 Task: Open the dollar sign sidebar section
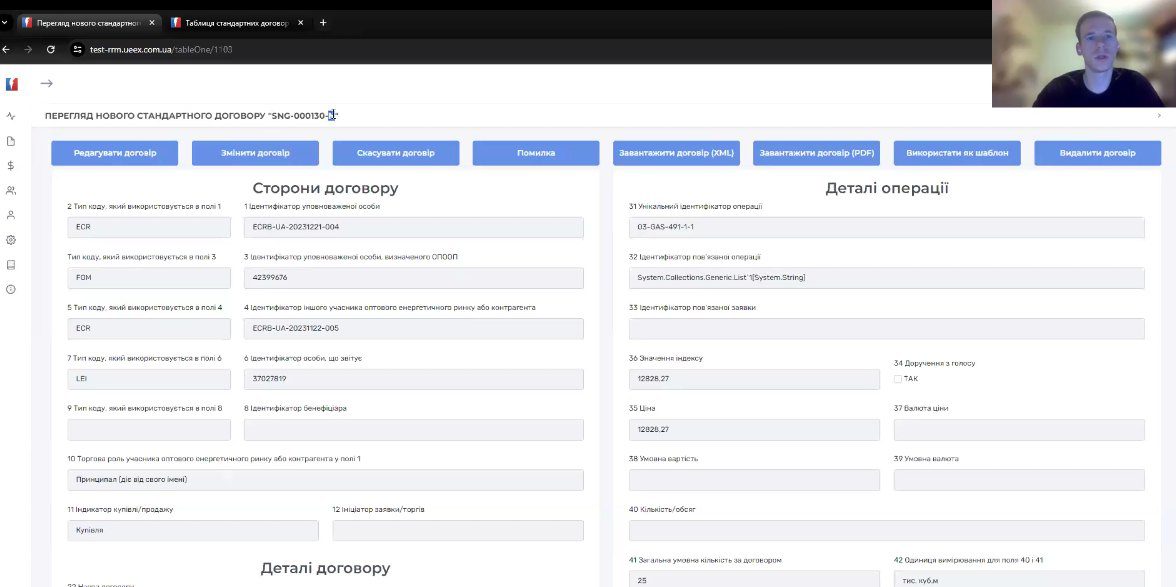(x=11, y=166)
